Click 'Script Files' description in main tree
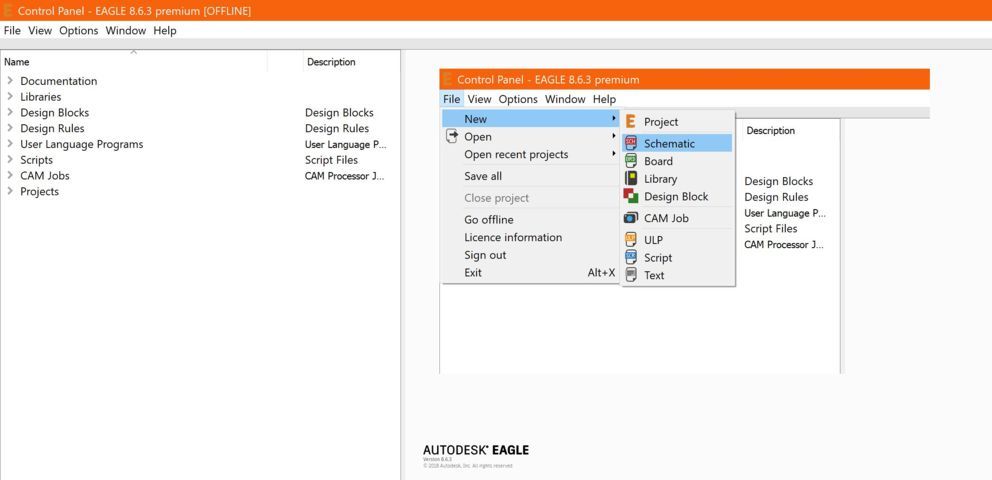 click(332, 159)
